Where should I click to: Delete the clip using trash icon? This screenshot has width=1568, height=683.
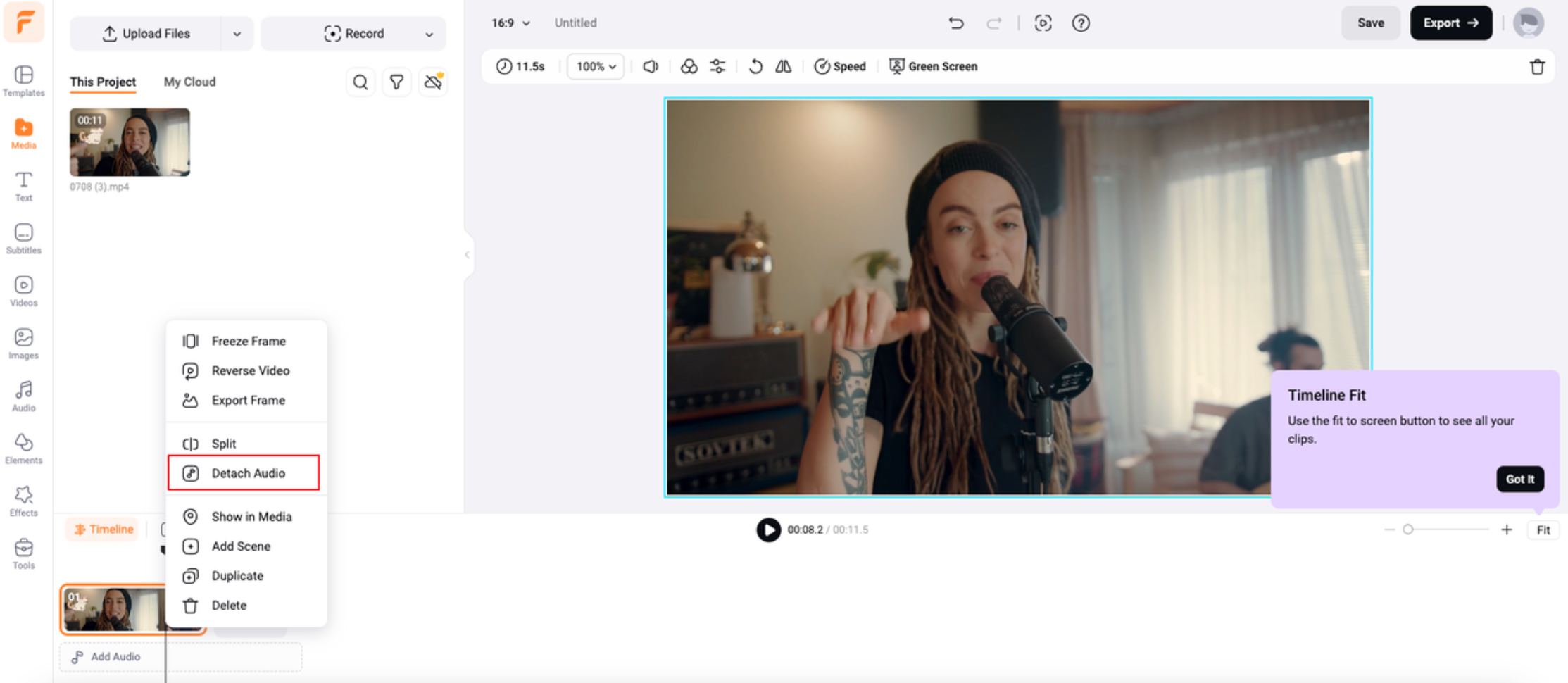1537,66
